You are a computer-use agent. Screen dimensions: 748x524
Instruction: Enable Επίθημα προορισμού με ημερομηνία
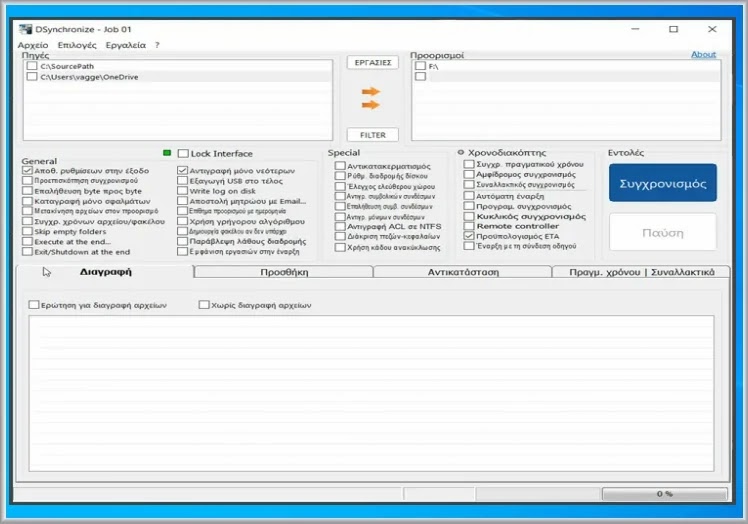pyautogui.click(x=182, y=211)
